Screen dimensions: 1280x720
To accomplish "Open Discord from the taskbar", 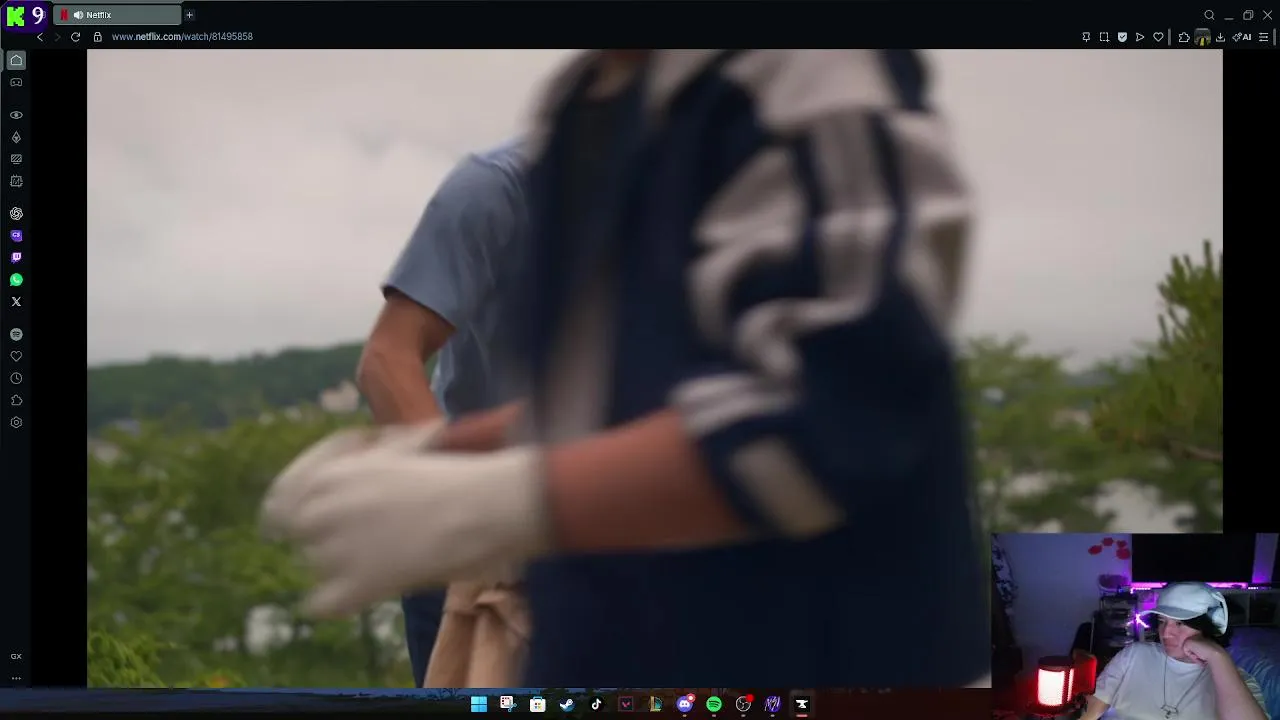I will (685, 704).
